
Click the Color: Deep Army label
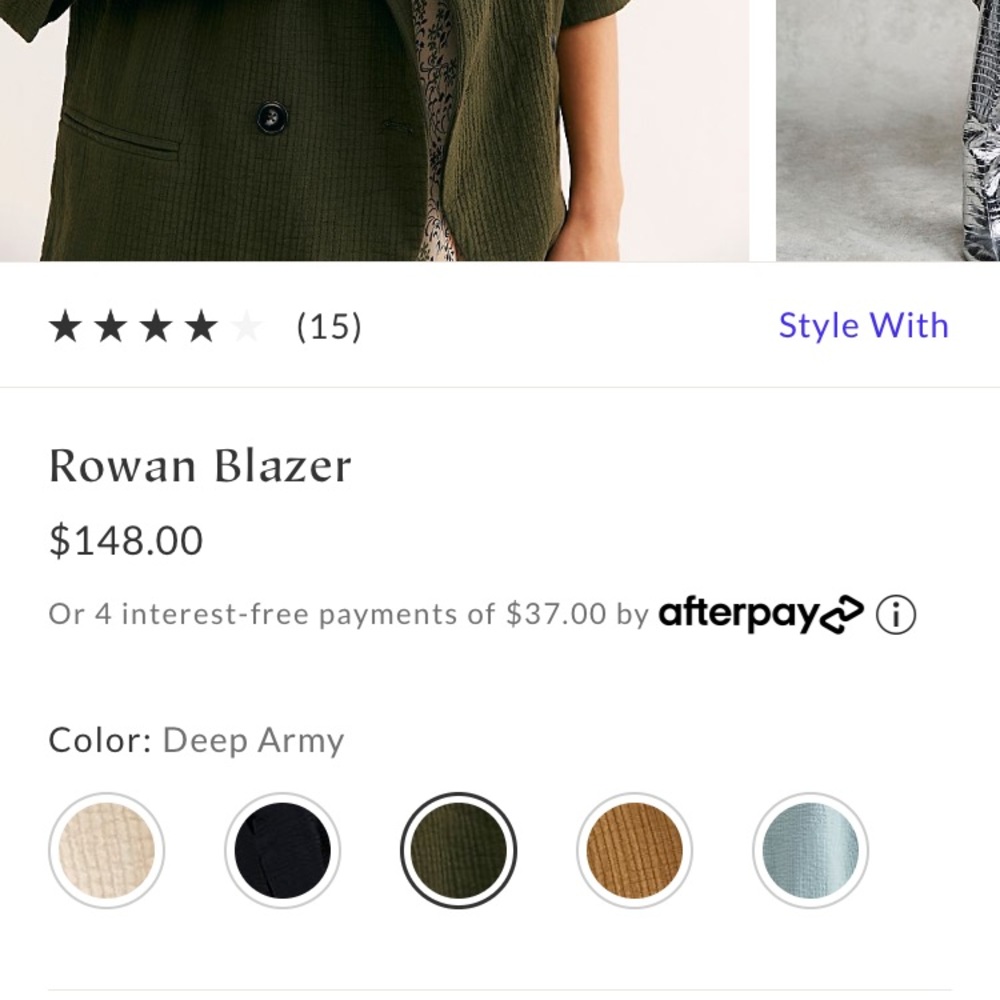coord(196,740)
